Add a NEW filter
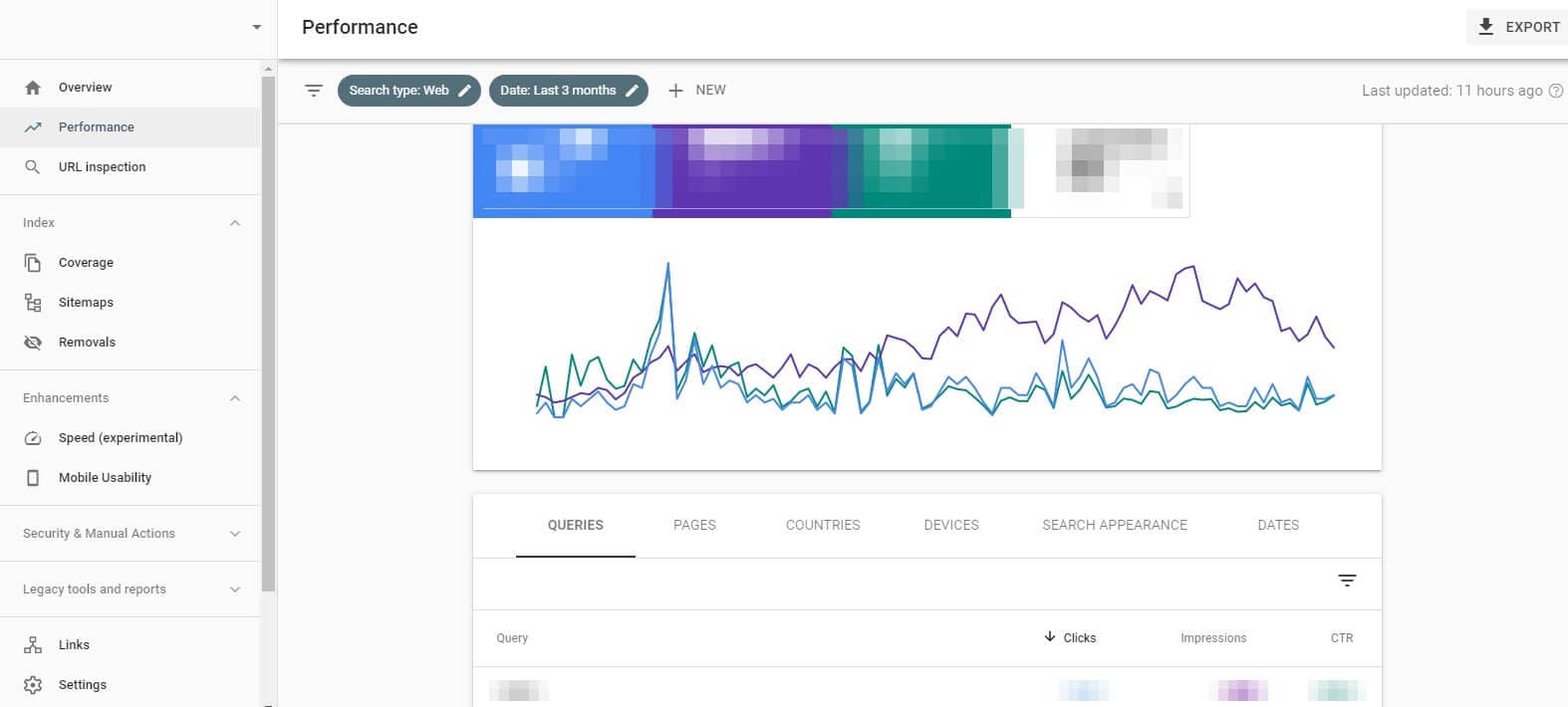This screenshot has height=707, width=1568. 696,91
